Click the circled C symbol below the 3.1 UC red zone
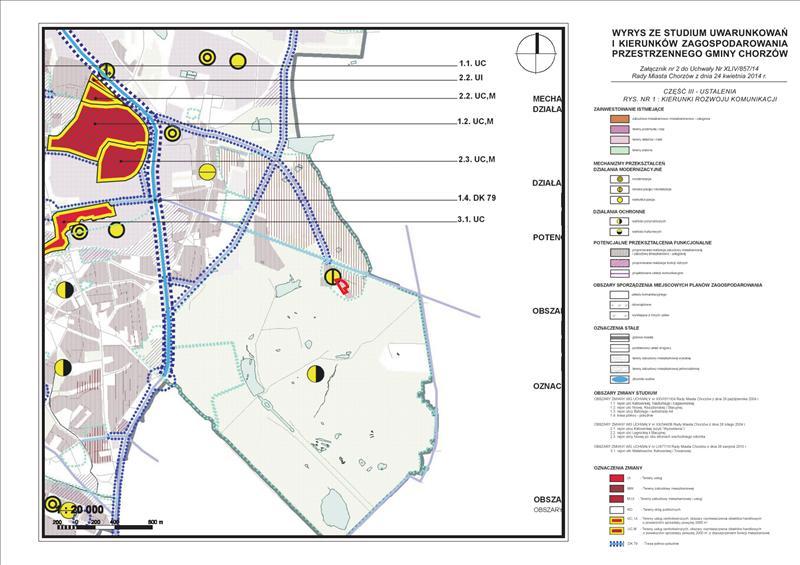Image resolution: width=800 pixels, height=565 pixels. [79, 231]
